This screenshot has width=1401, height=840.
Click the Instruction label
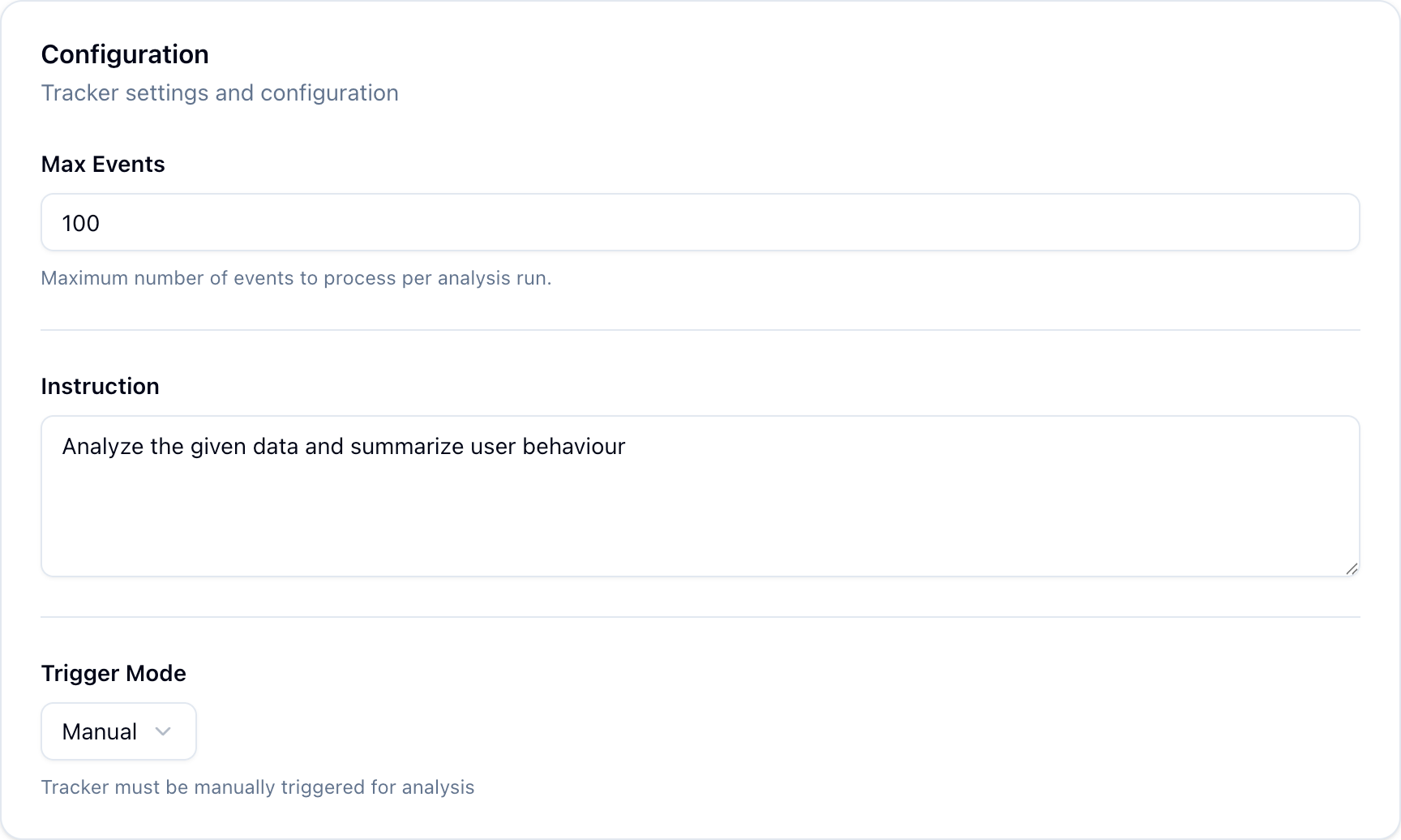pyautogui.click(x=100, y=386)
